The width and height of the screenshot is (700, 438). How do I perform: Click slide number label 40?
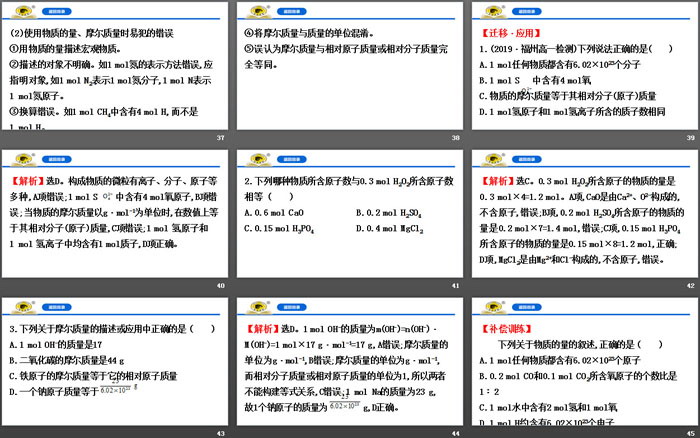coord(221,285)
